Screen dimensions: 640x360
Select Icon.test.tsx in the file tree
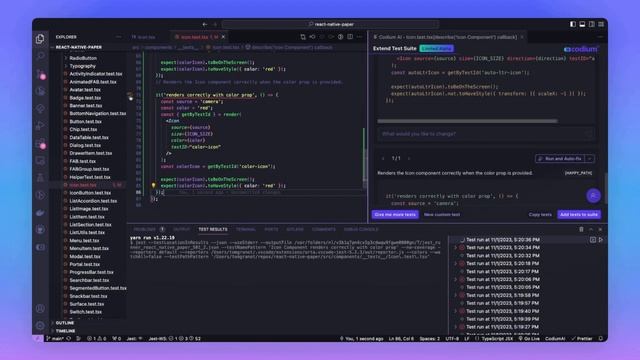click(x=83, y=185)
